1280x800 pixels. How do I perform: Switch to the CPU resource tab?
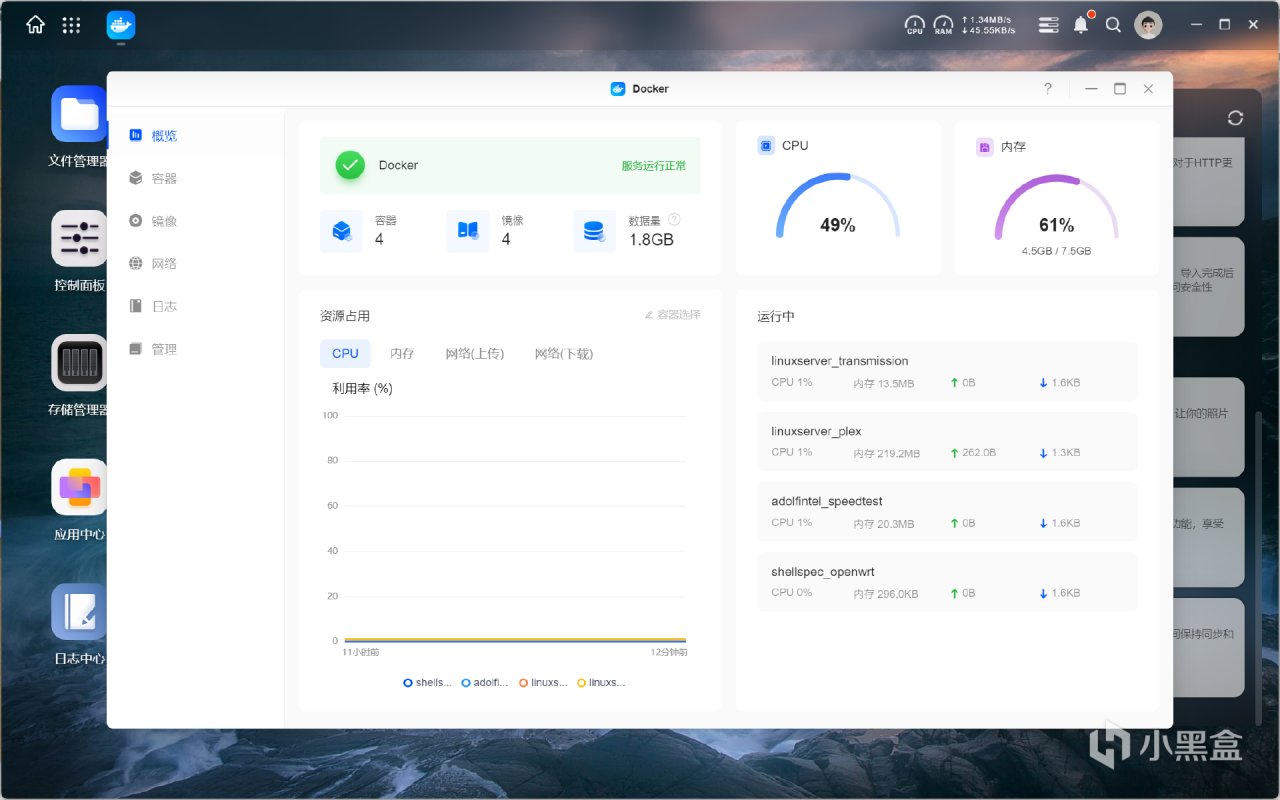[x=345, y=353]
